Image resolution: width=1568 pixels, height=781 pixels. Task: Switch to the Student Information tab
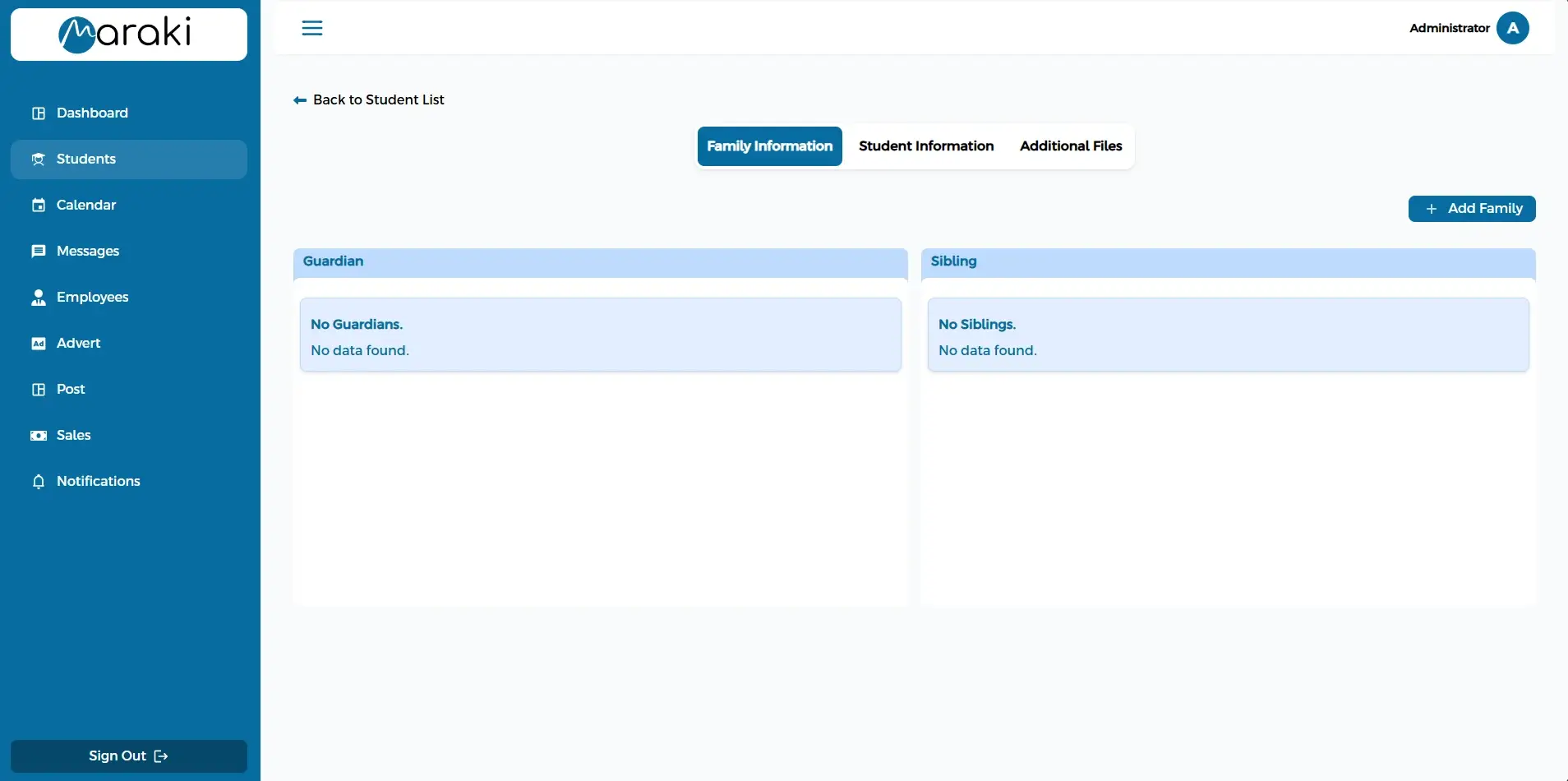coord(926,146)
